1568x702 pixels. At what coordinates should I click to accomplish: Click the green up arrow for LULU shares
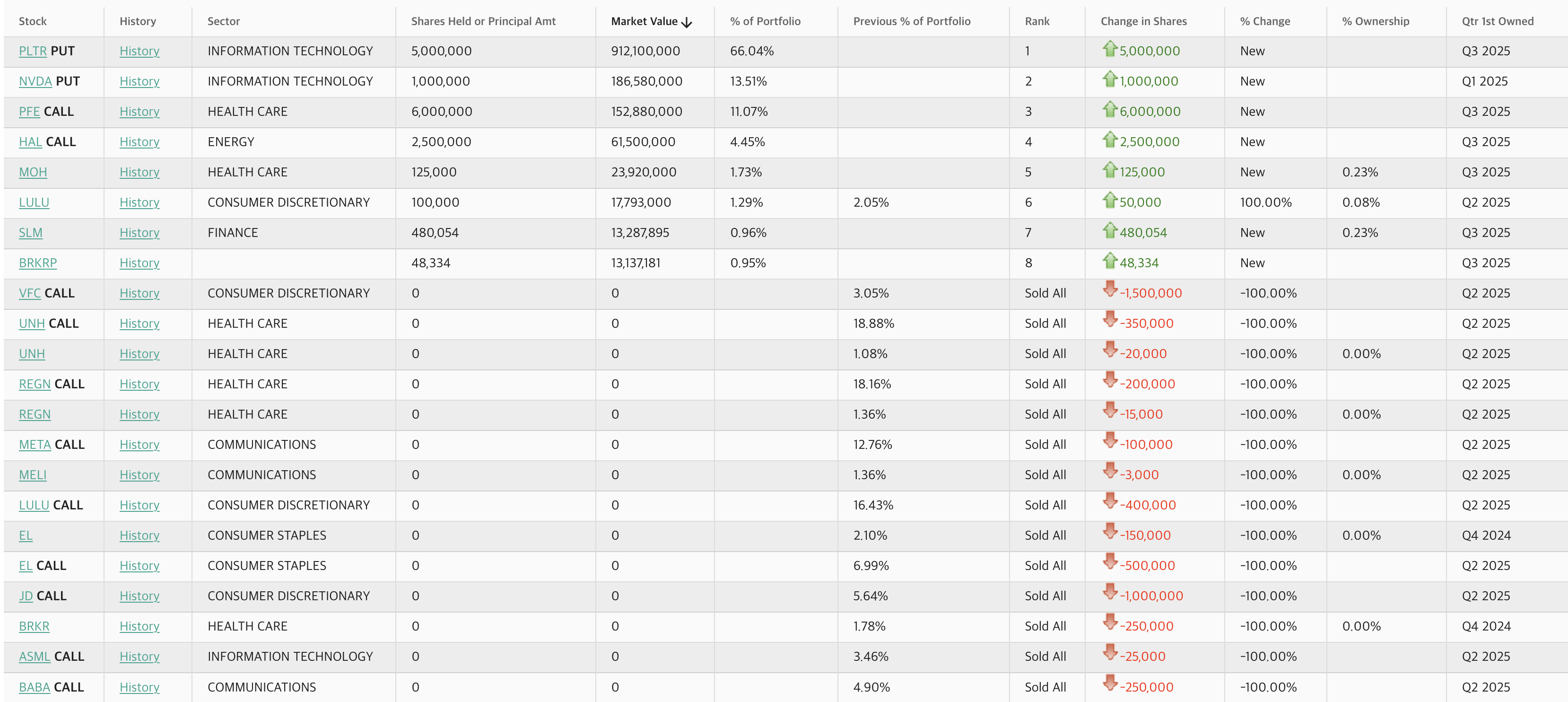pos(1110,200)
